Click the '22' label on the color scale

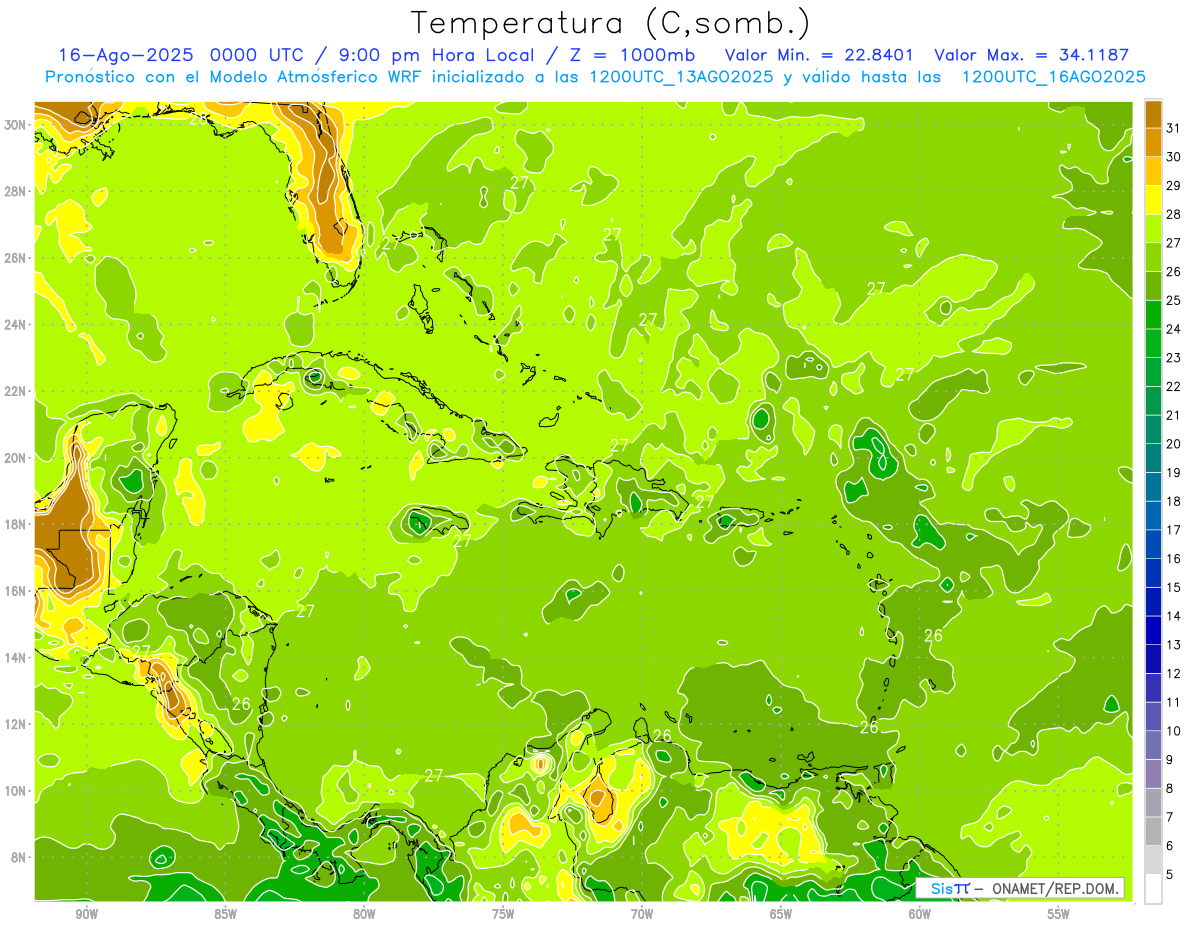(1174, 386)
